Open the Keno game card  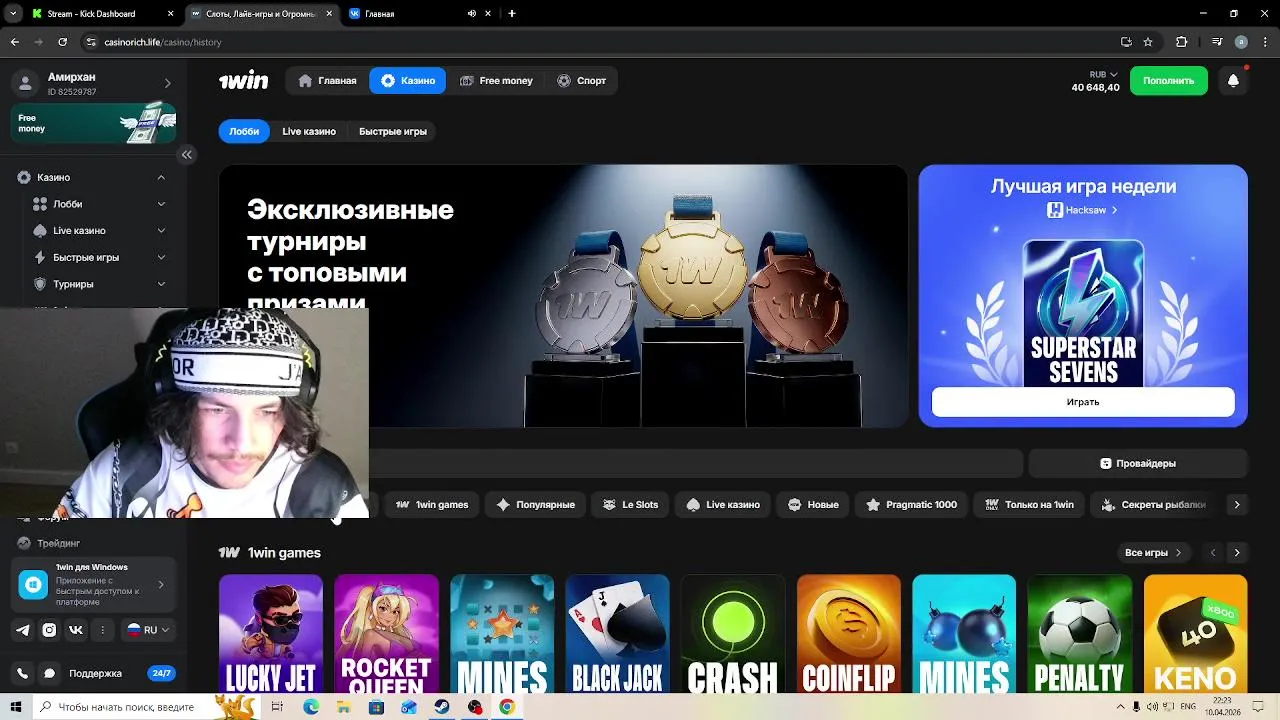[x=1196, y=634]
